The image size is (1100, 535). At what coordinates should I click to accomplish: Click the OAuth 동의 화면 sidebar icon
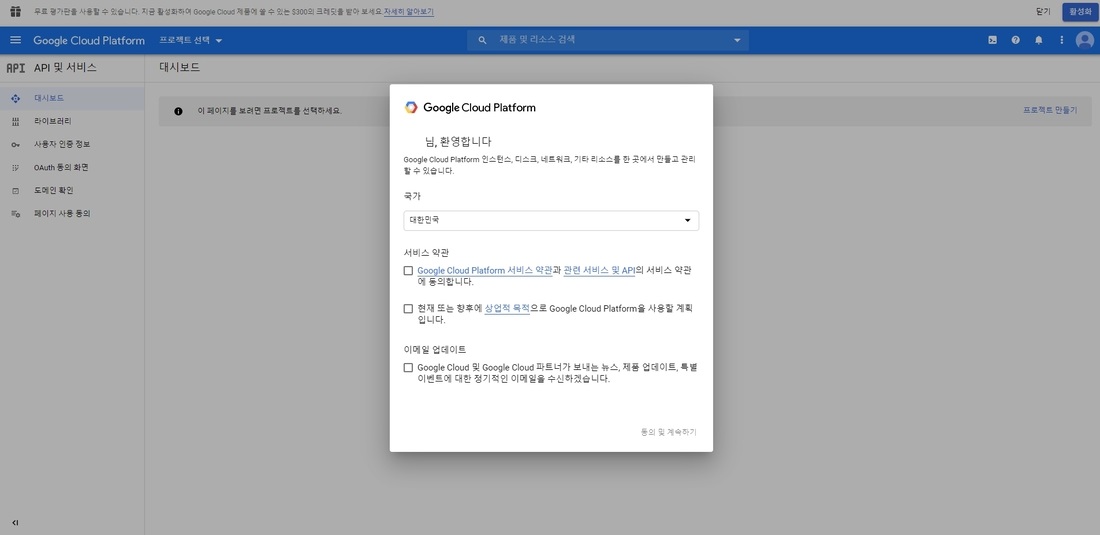pos(15,168)
